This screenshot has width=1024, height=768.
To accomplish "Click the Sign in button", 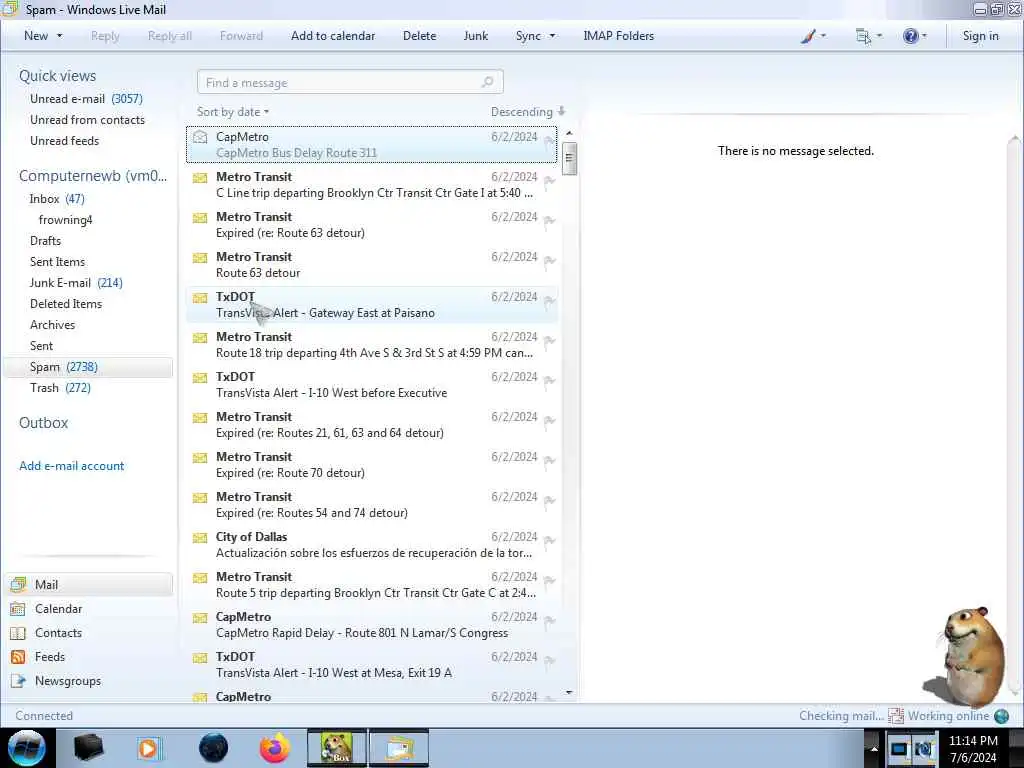I will tap(980, 36).
